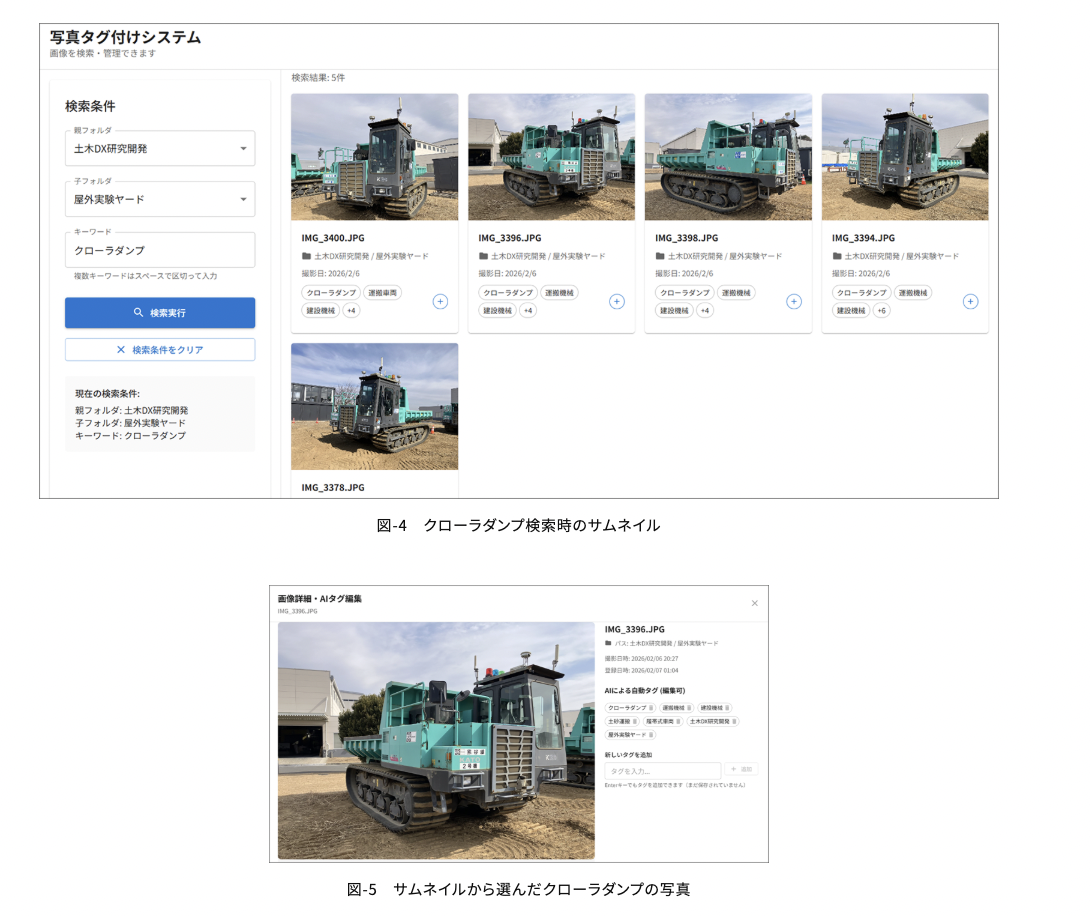Click the plus icon on IMG_3396.JPG card
This screenshot has width=1090, height=916.
tap(617, 301)
